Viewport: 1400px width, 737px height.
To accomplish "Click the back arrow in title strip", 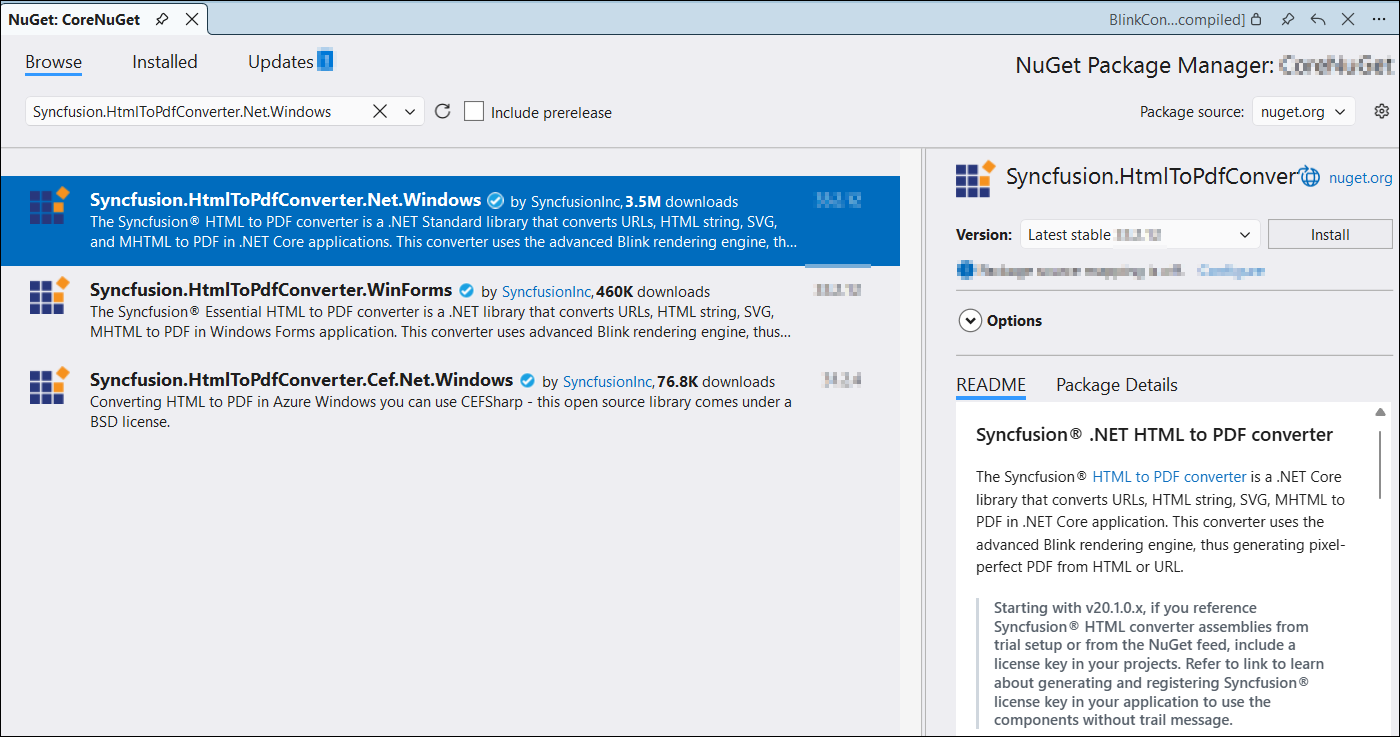I will tap(1318, 19).
